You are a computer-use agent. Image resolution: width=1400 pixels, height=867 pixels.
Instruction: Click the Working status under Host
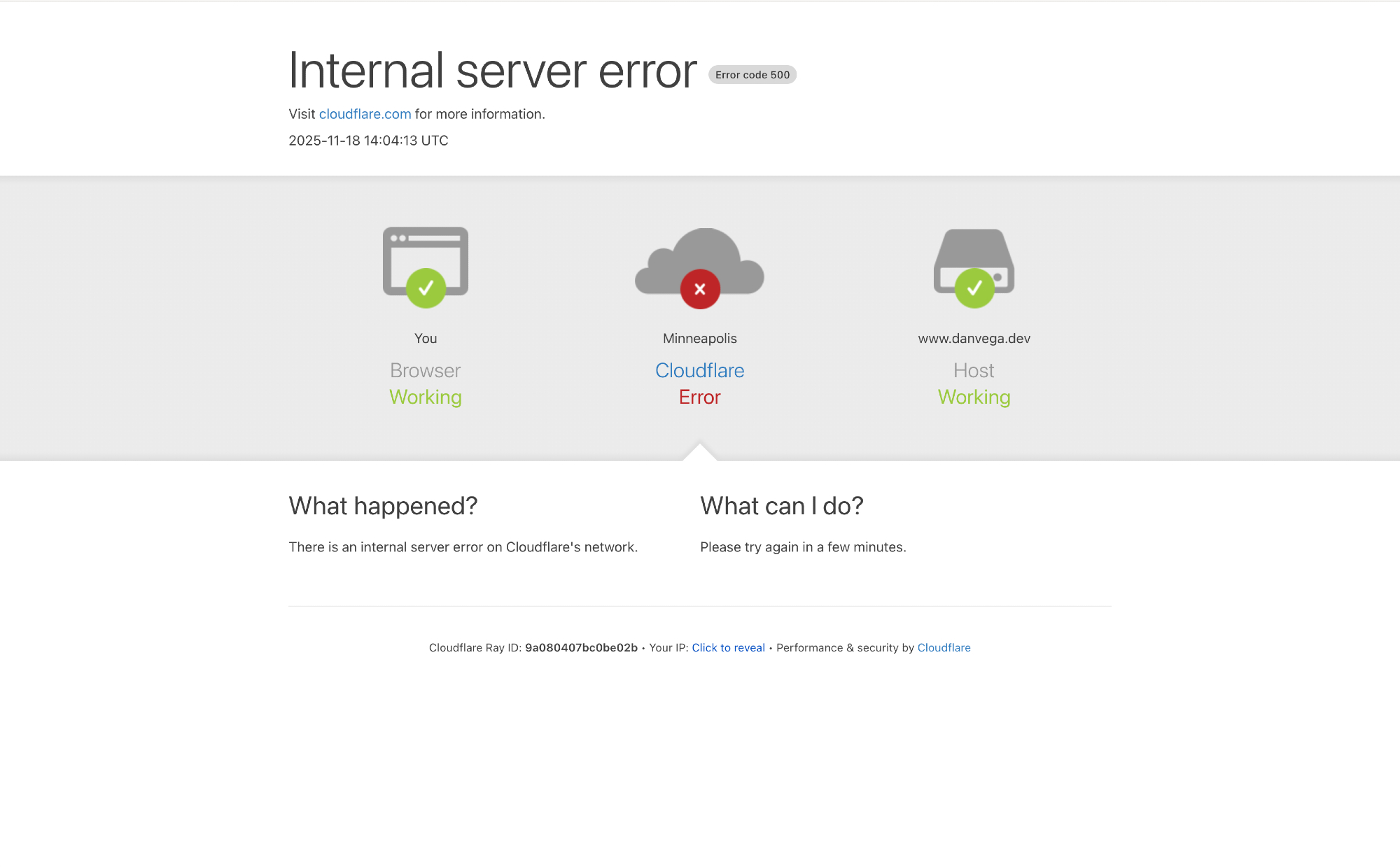(x=974, y=397)
